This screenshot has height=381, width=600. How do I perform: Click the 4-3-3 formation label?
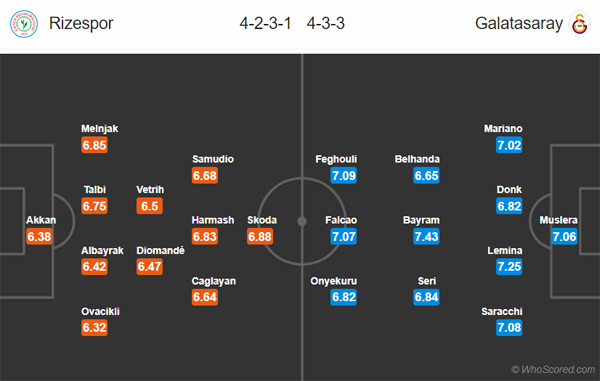[326, 24]
